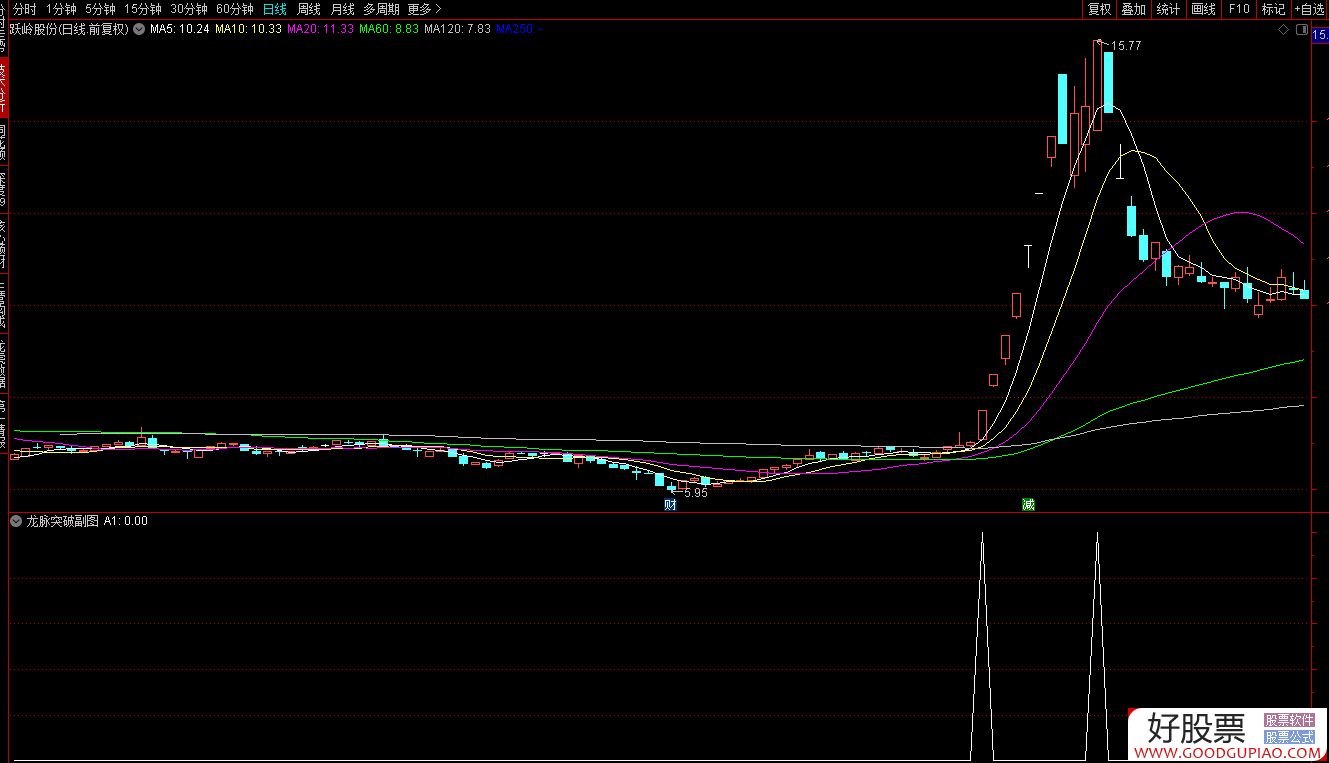Click the 财 financial marker
Screen dimensions: 1329x763
671,504
